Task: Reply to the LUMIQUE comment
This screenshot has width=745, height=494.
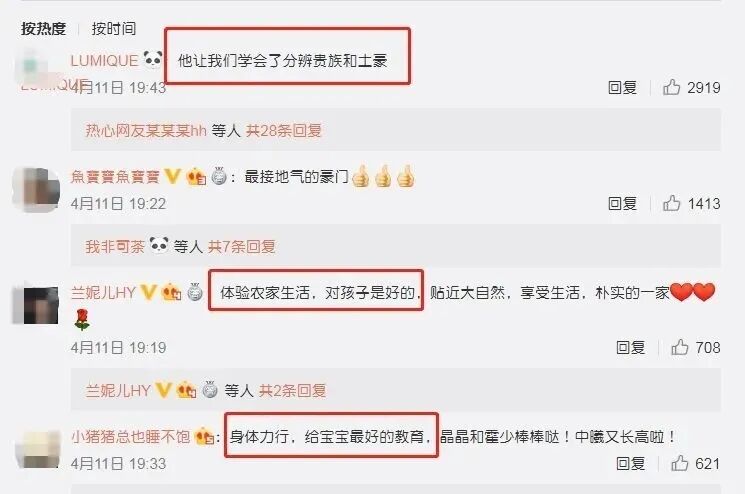Action: (622, 87)
